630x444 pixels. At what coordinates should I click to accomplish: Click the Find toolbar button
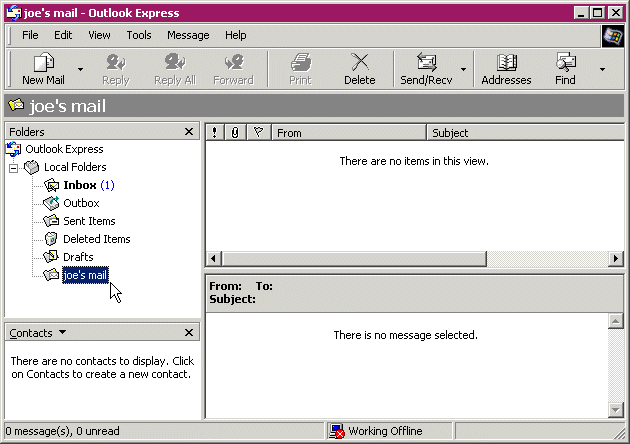[x=565, y=69]
